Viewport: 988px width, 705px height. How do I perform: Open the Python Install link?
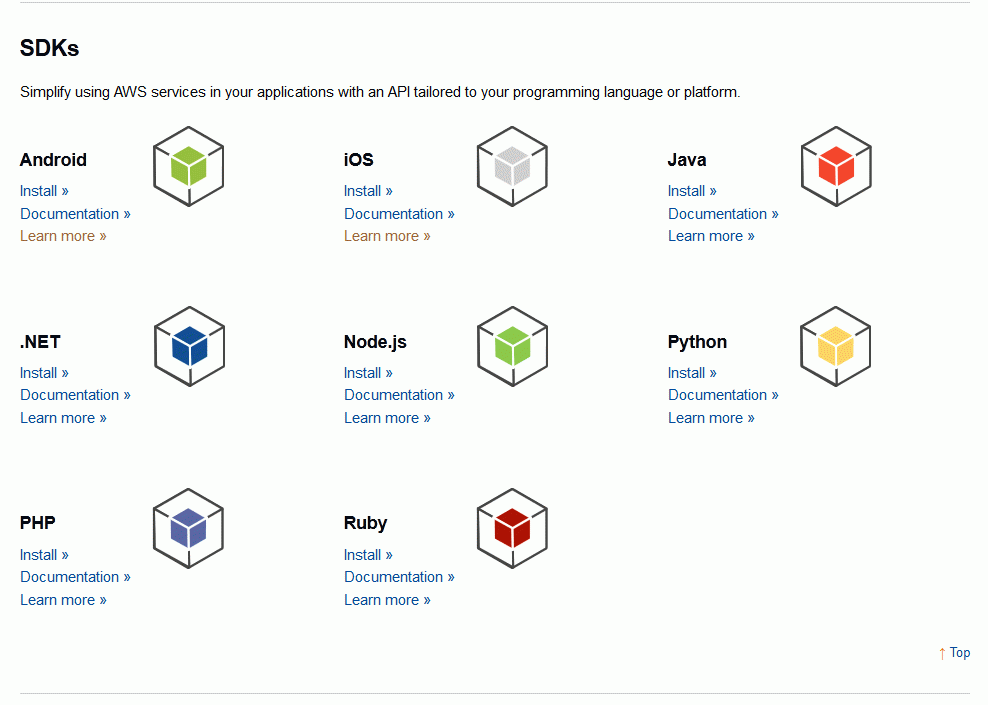click(692, 373)
